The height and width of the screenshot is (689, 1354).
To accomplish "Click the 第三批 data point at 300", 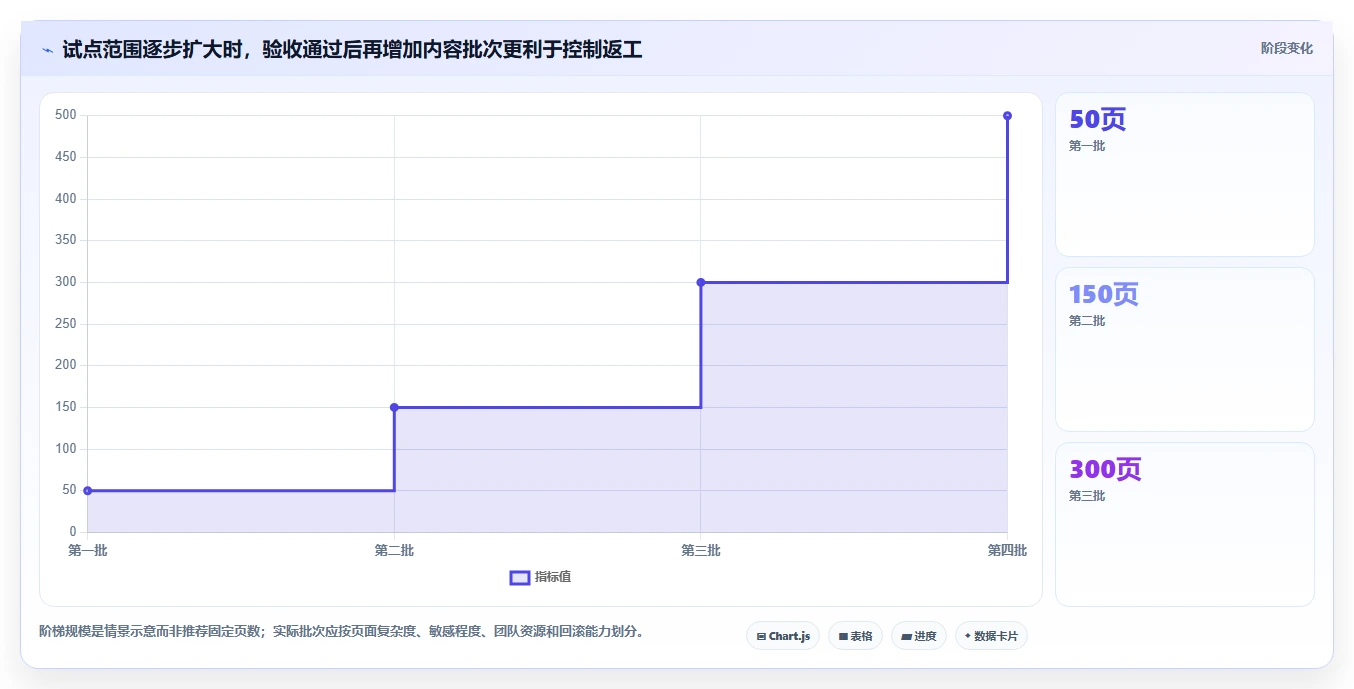I will [701, 282].
